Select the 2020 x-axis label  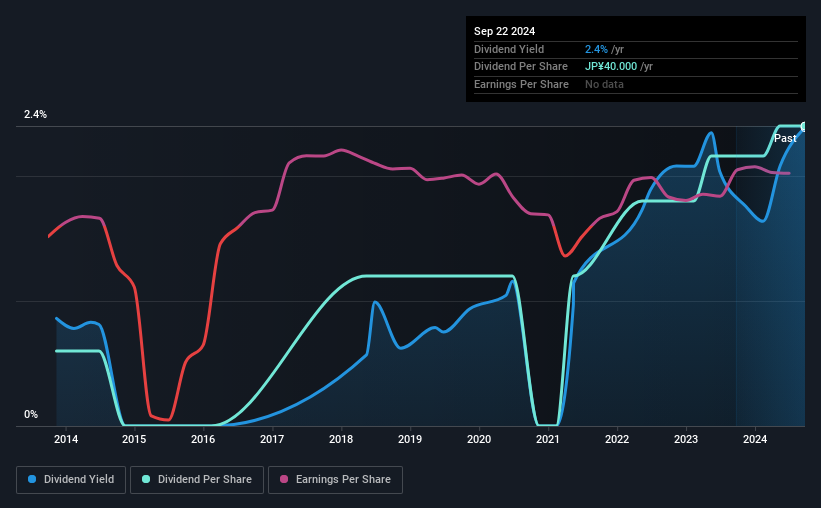pos(479,439)
